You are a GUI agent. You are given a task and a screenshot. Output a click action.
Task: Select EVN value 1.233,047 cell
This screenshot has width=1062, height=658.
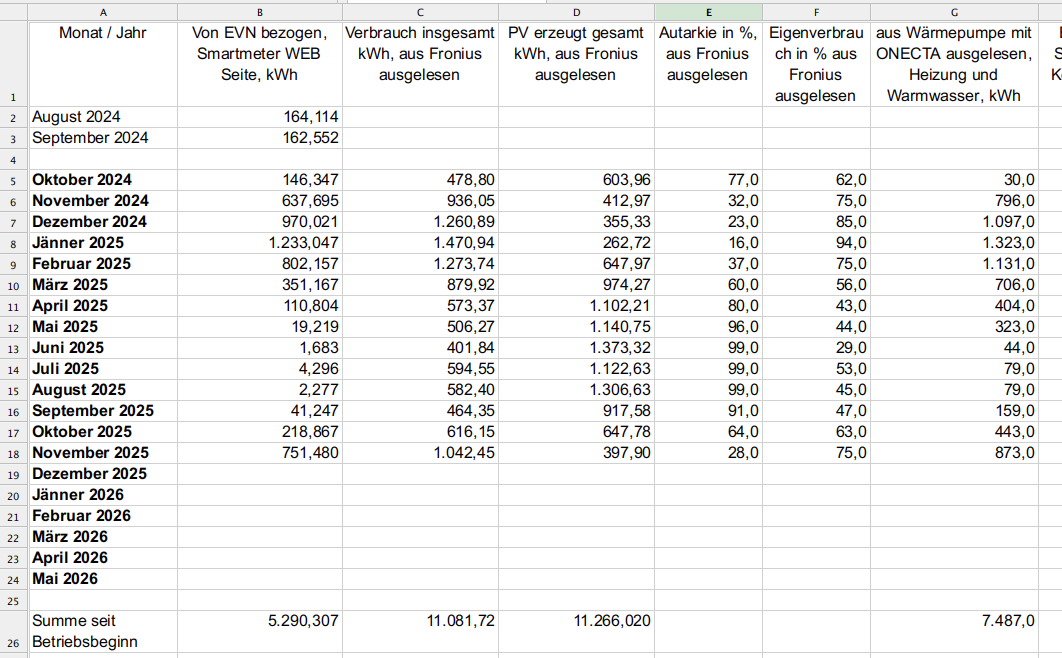260,243
